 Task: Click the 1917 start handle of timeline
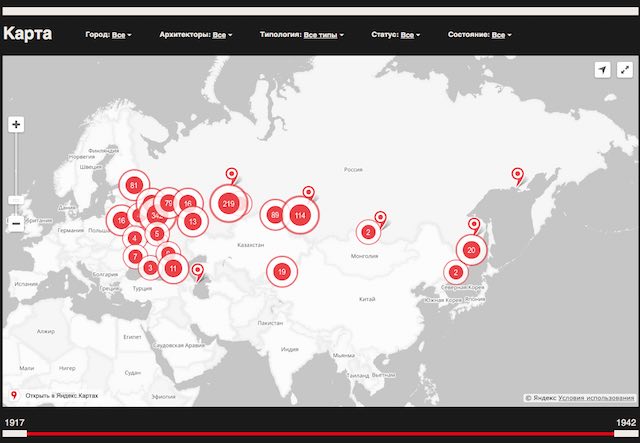[14, 434]
